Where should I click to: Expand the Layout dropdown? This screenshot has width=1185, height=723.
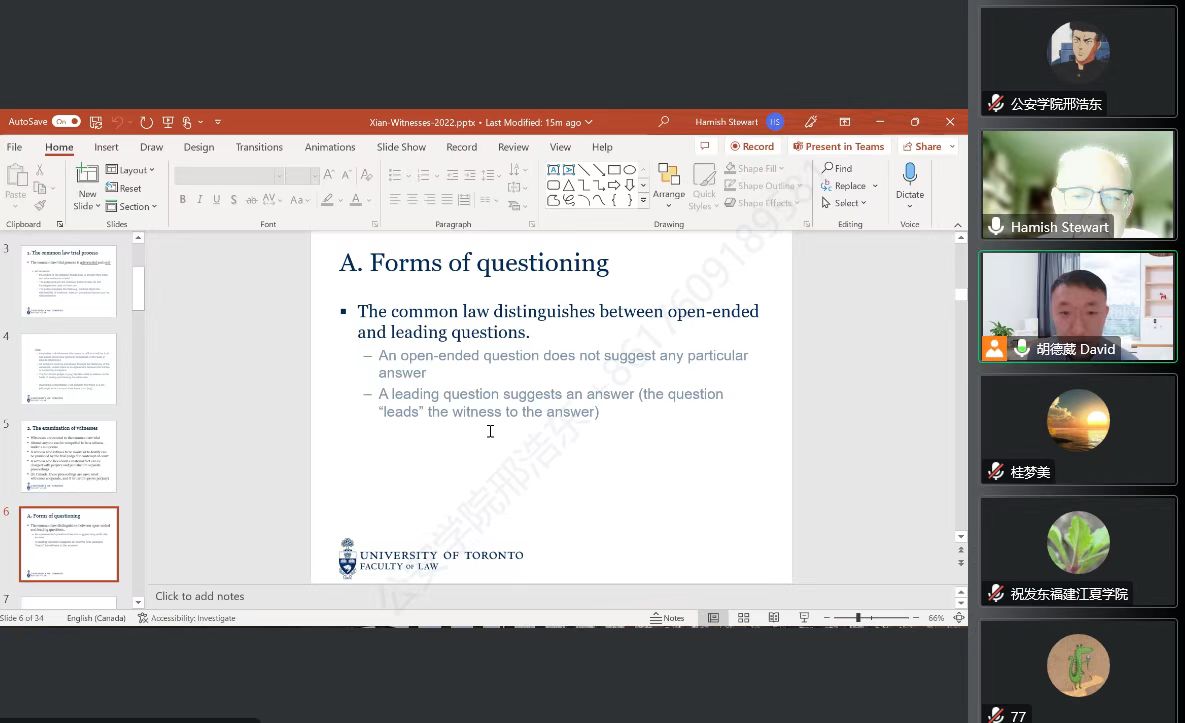[x=131, y=170]
